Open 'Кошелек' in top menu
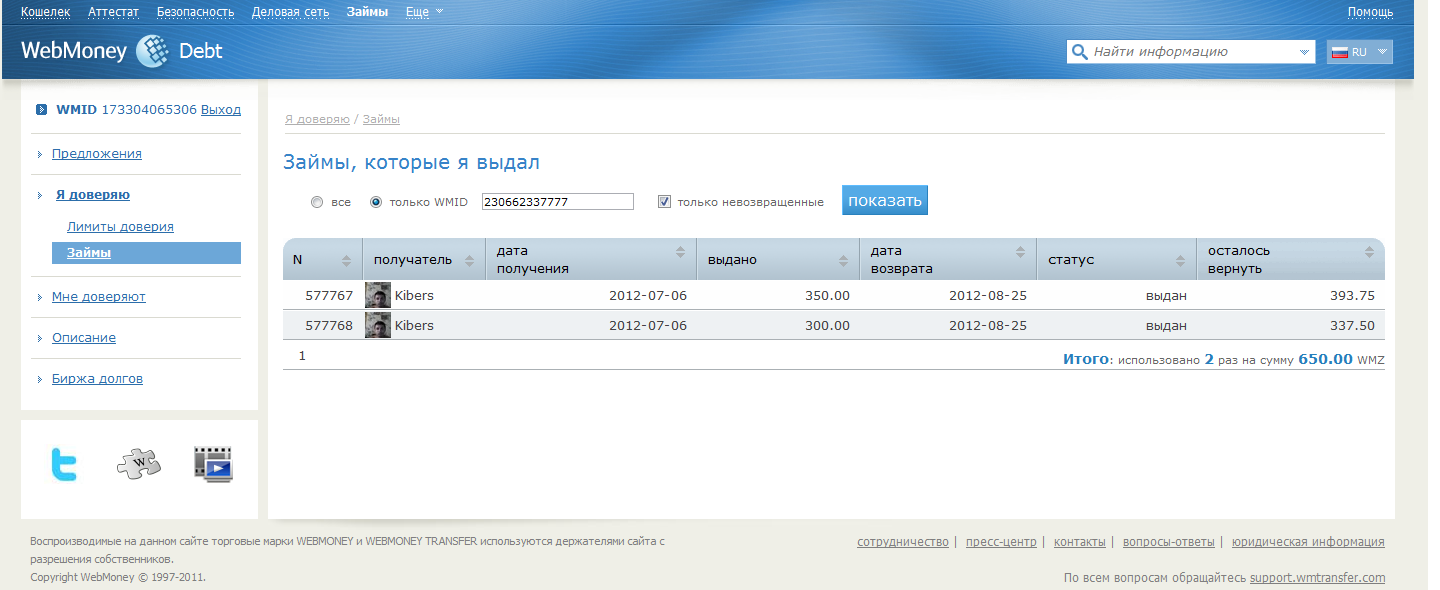1440x590 pixels. [46, 12]
